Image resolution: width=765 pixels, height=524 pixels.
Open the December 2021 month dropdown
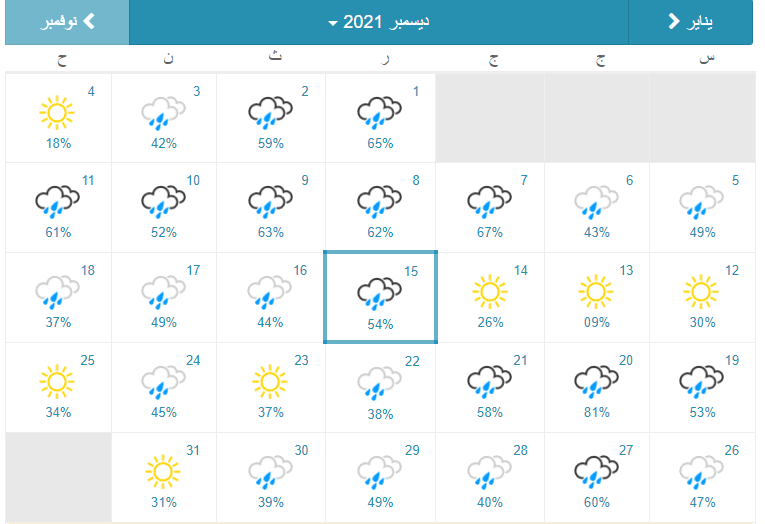(378, 22)
